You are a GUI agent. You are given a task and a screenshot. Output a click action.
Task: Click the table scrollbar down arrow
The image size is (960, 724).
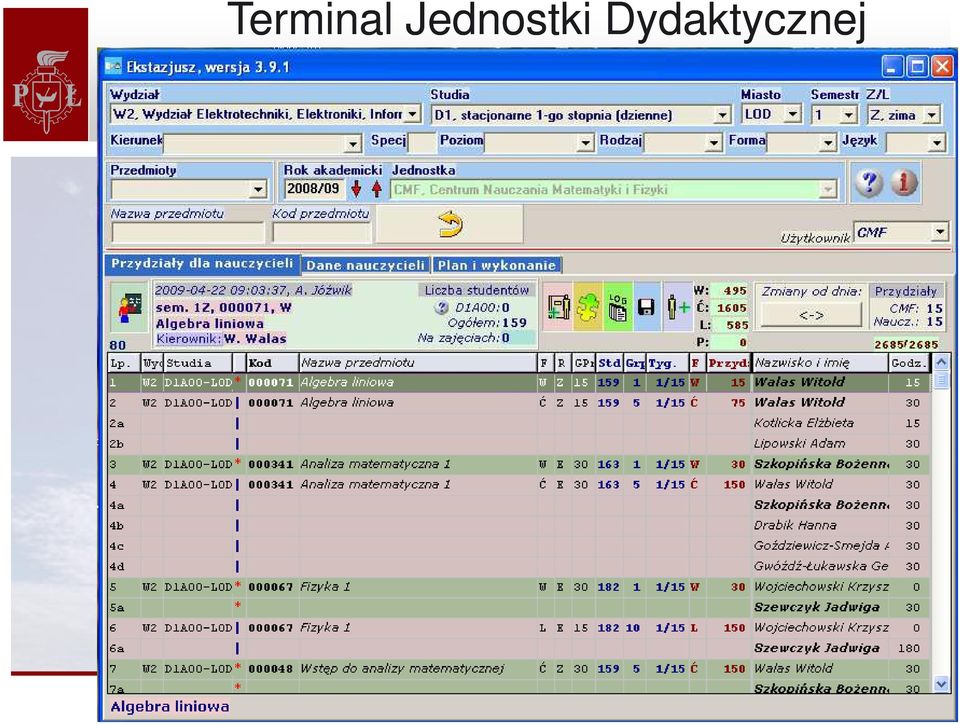(942, 684)
